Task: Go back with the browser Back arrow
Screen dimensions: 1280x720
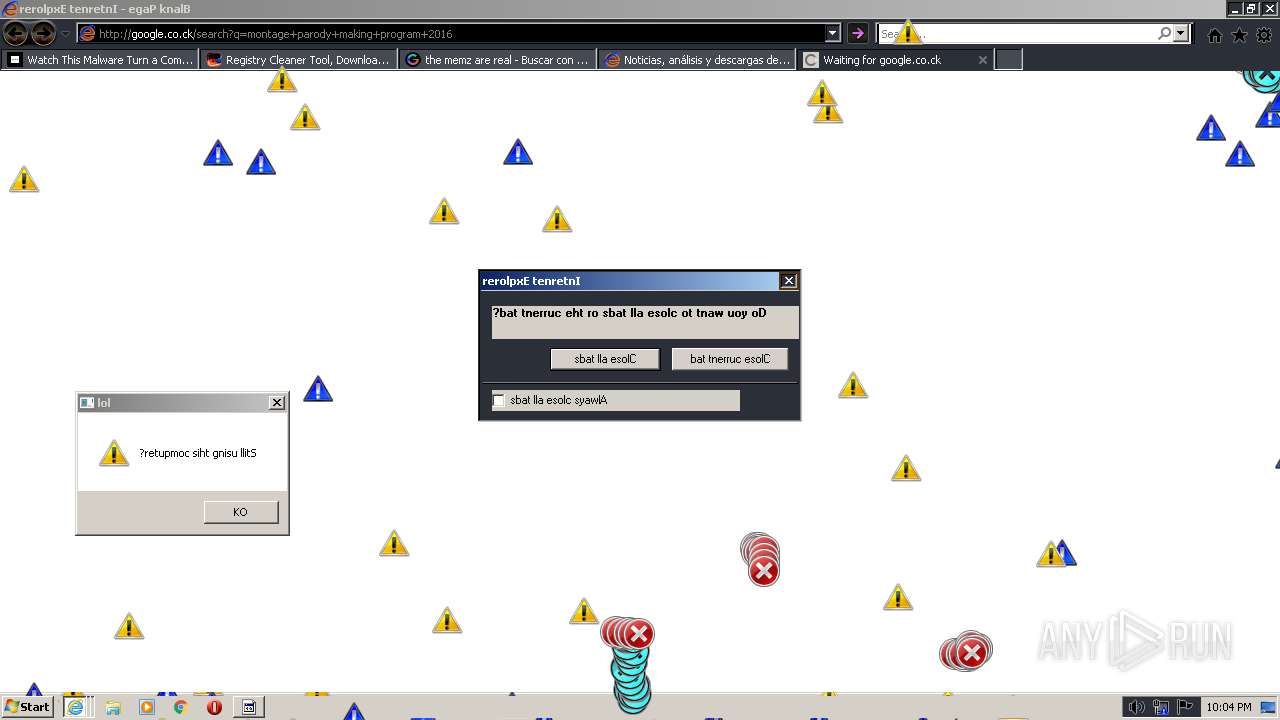Action: point(16,34)
